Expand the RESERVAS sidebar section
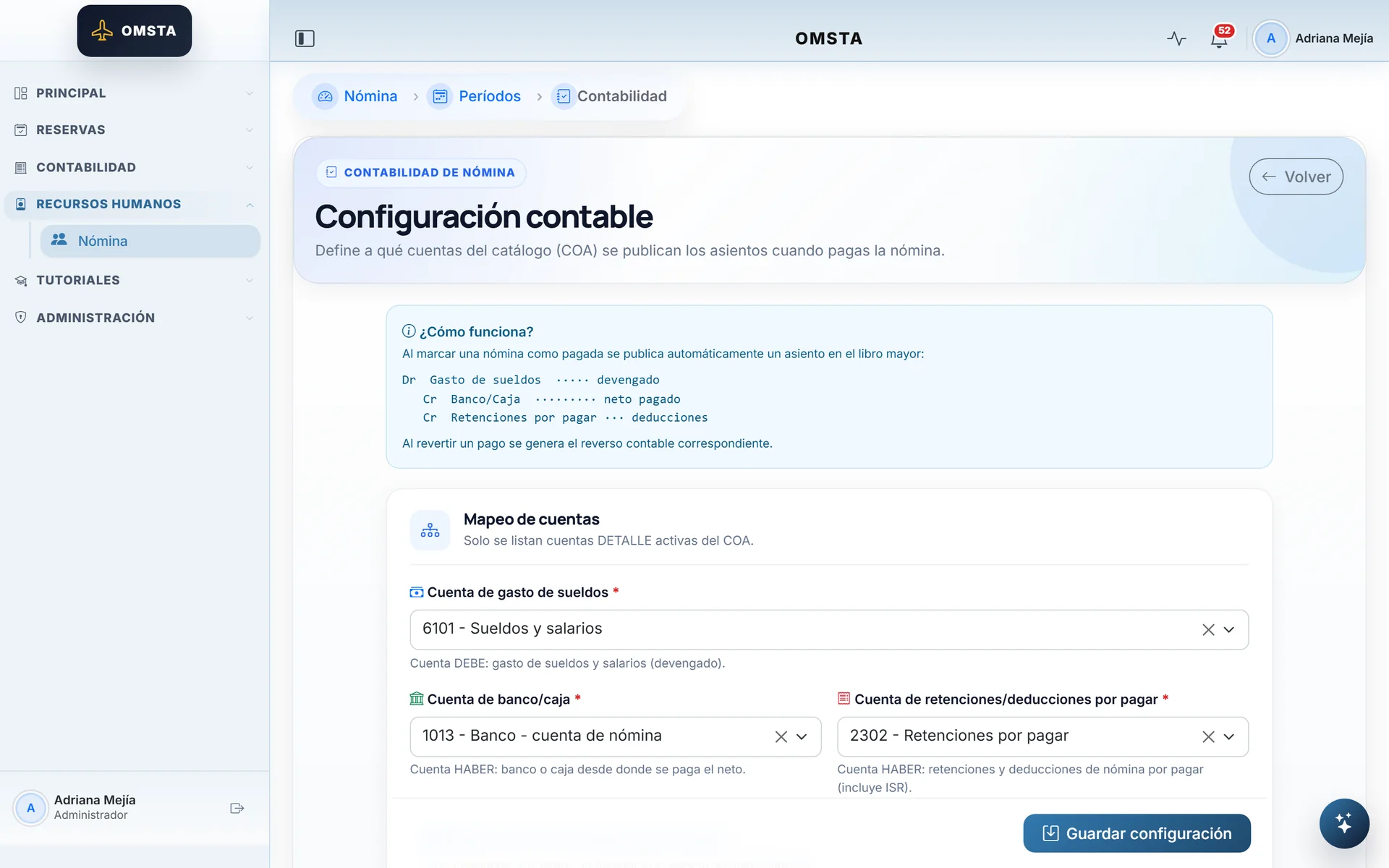Image resolution: width=1389 pixels, height=868 pixels. [135, 130]
